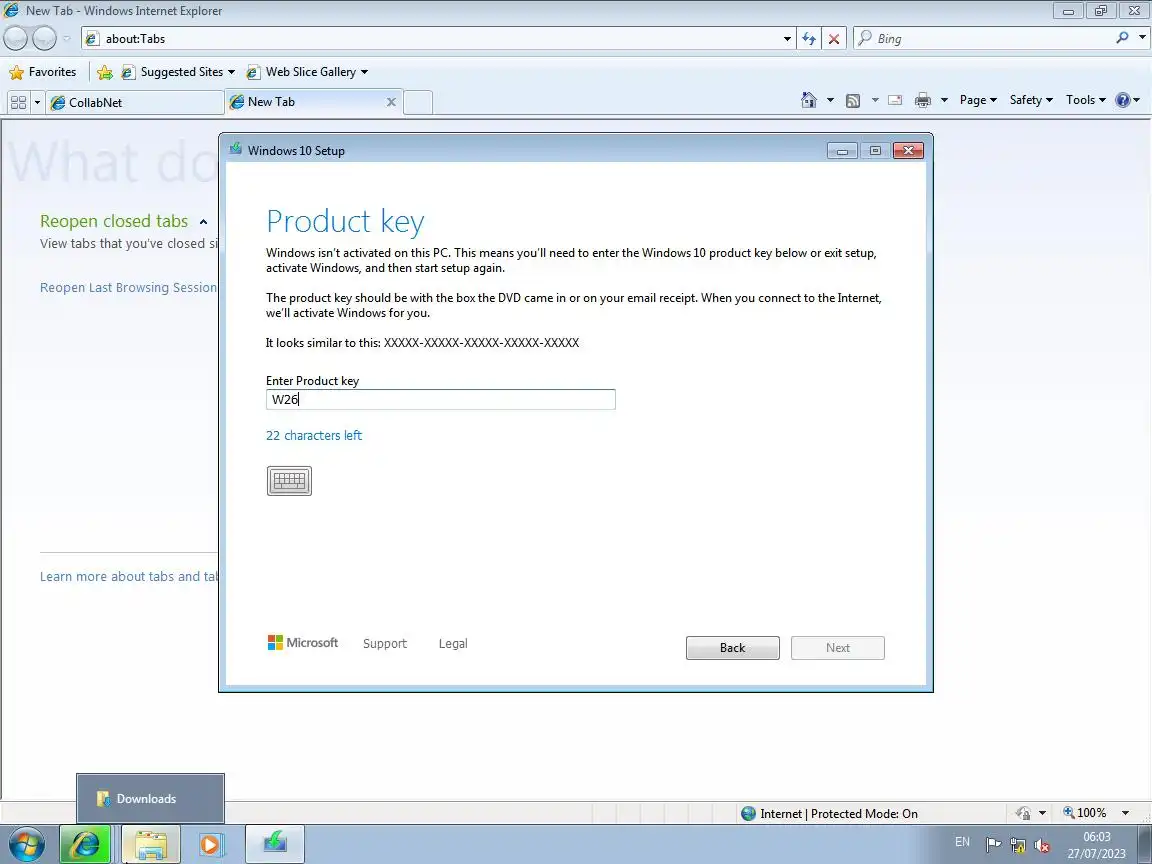1152x864 pixels.
Task: Click the Read Mail icon
Action: tap(895, 100)
